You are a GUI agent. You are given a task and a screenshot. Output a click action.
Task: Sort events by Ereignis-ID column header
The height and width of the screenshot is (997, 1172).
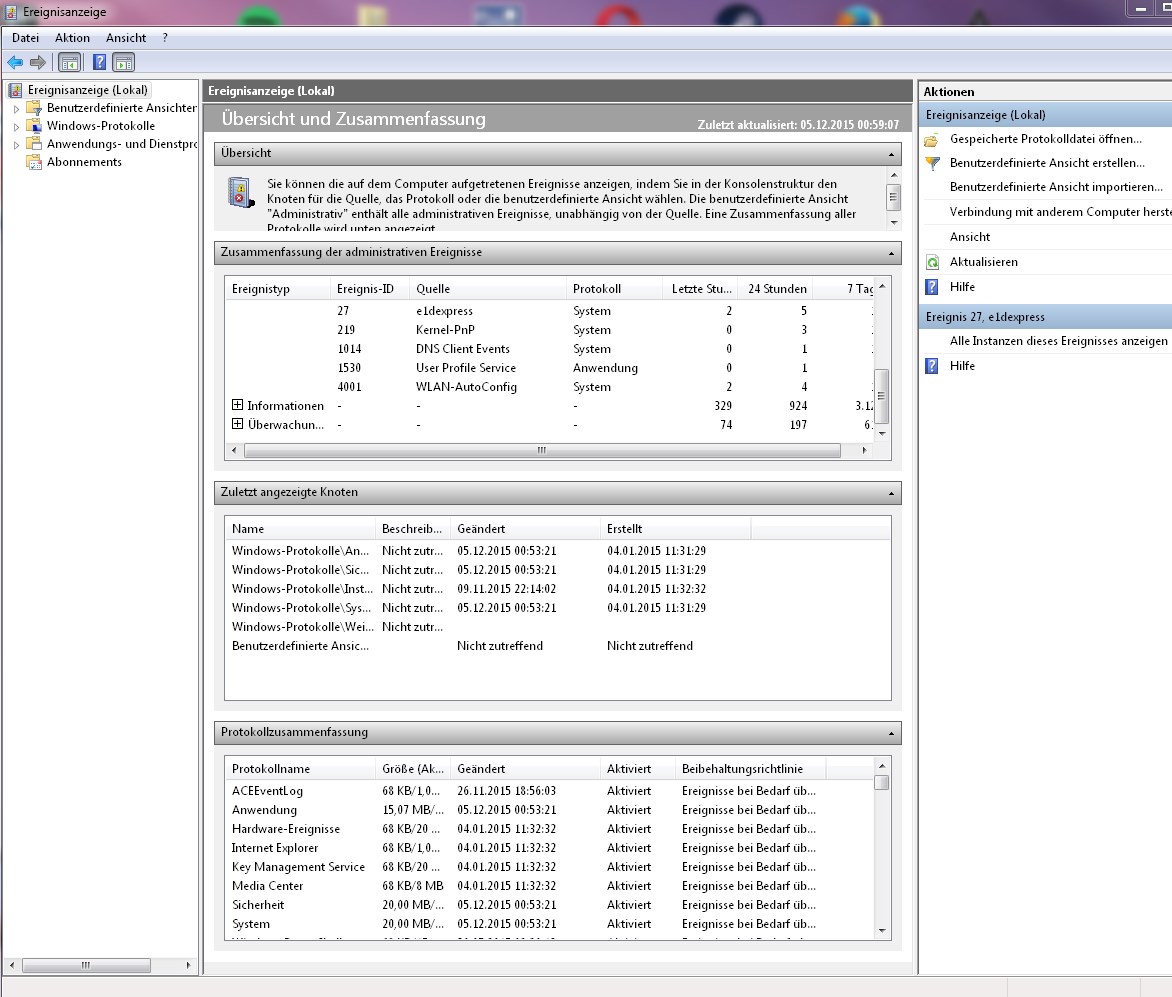[370, 288]
